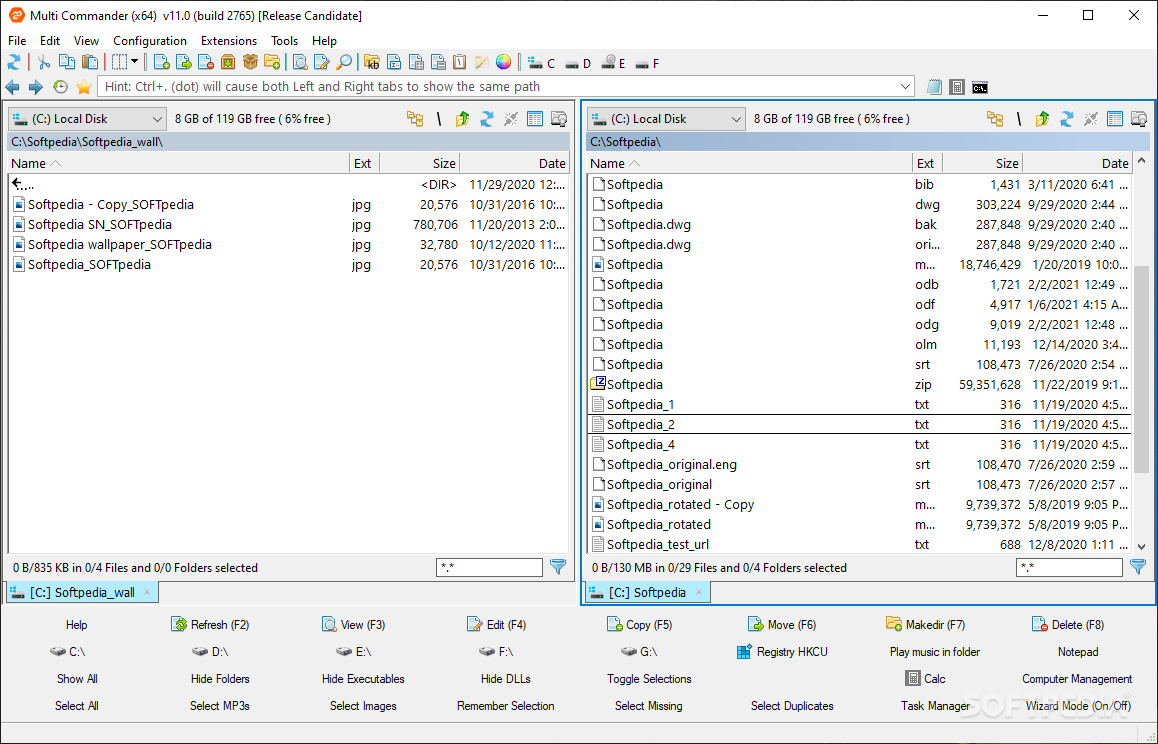Click the Registry HKCU button

pos(782,652)
